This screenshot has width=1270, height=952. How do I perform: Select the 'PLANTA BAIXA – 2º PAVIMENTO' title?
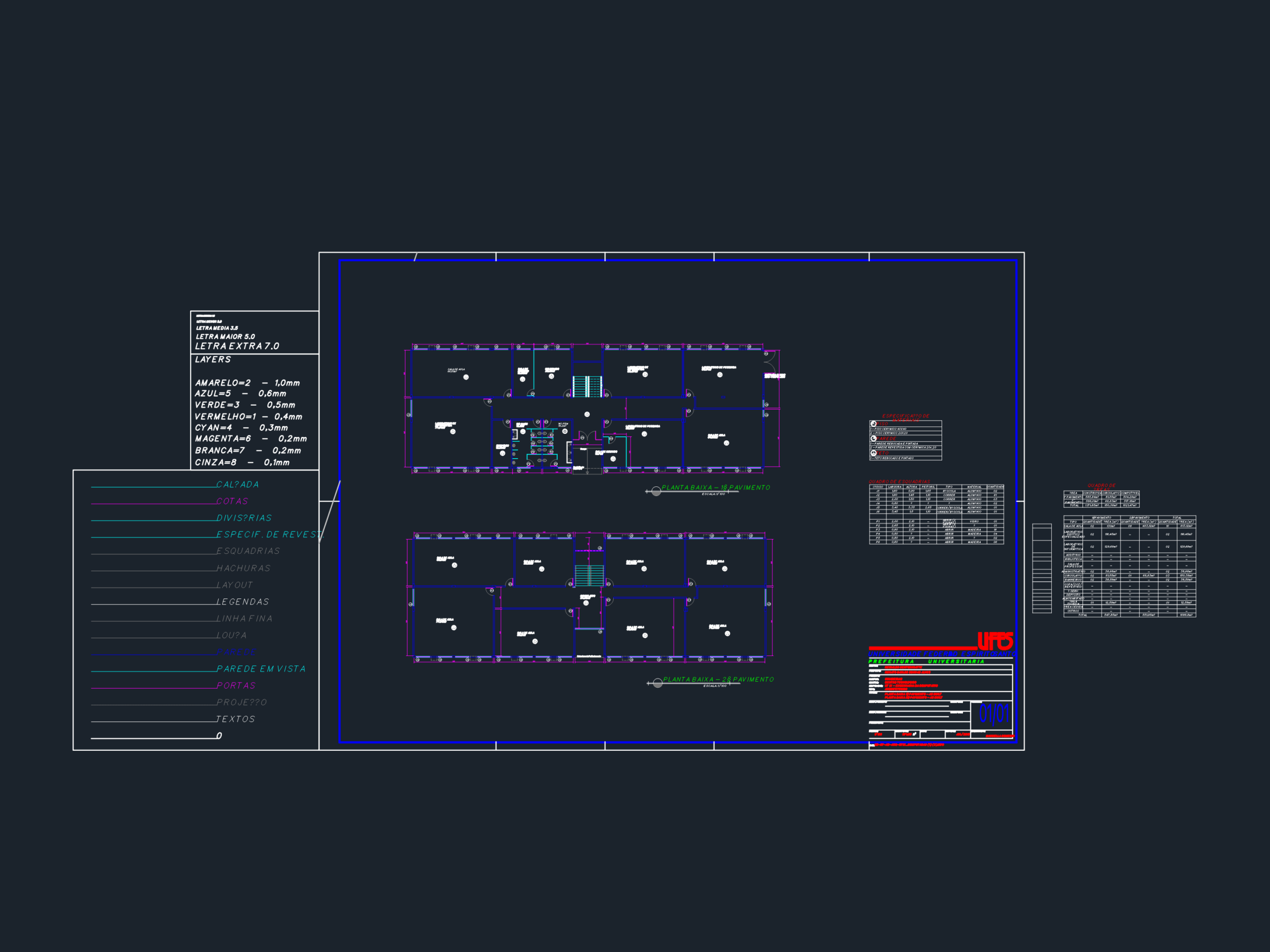(718, 679)
